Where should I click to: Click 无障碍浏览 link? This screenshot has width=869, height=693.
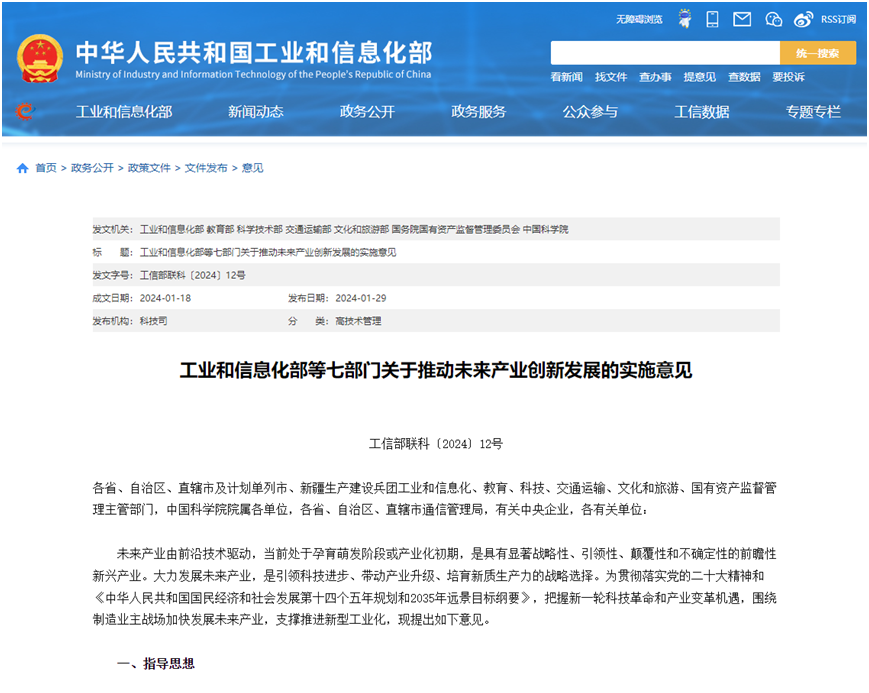click(639, 19)
